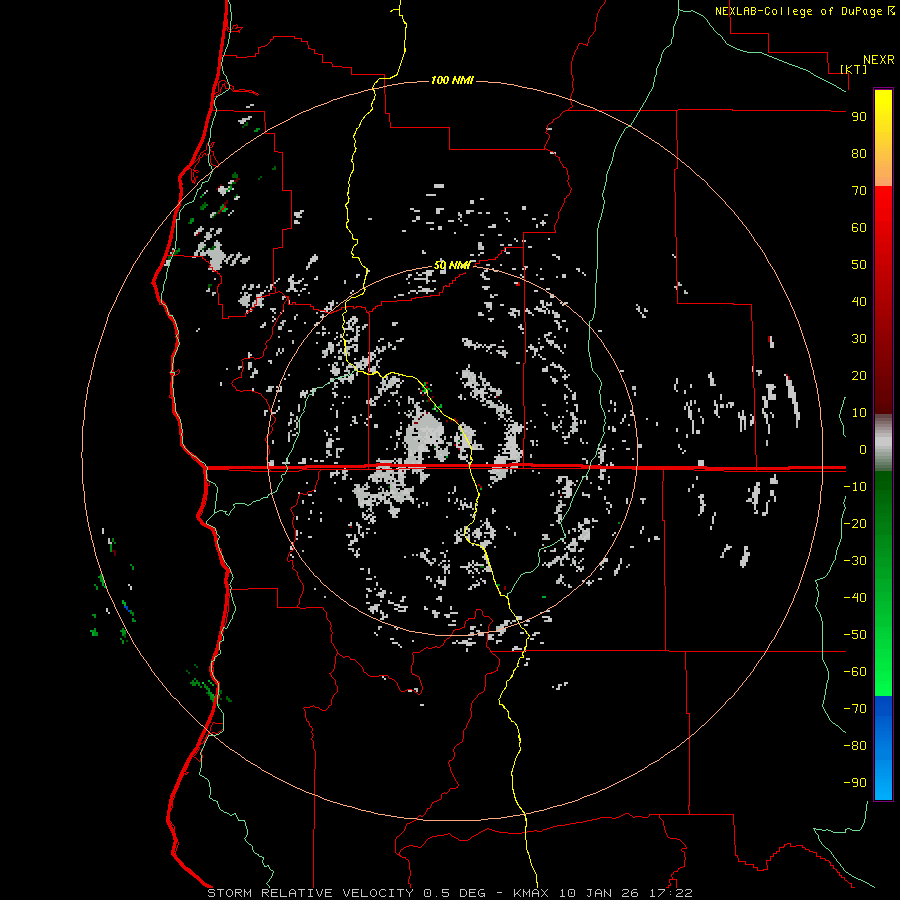Click the 90 value on the velocity scale
The height and width of the screenshot is (900, 900).
(x=859, y=117)
